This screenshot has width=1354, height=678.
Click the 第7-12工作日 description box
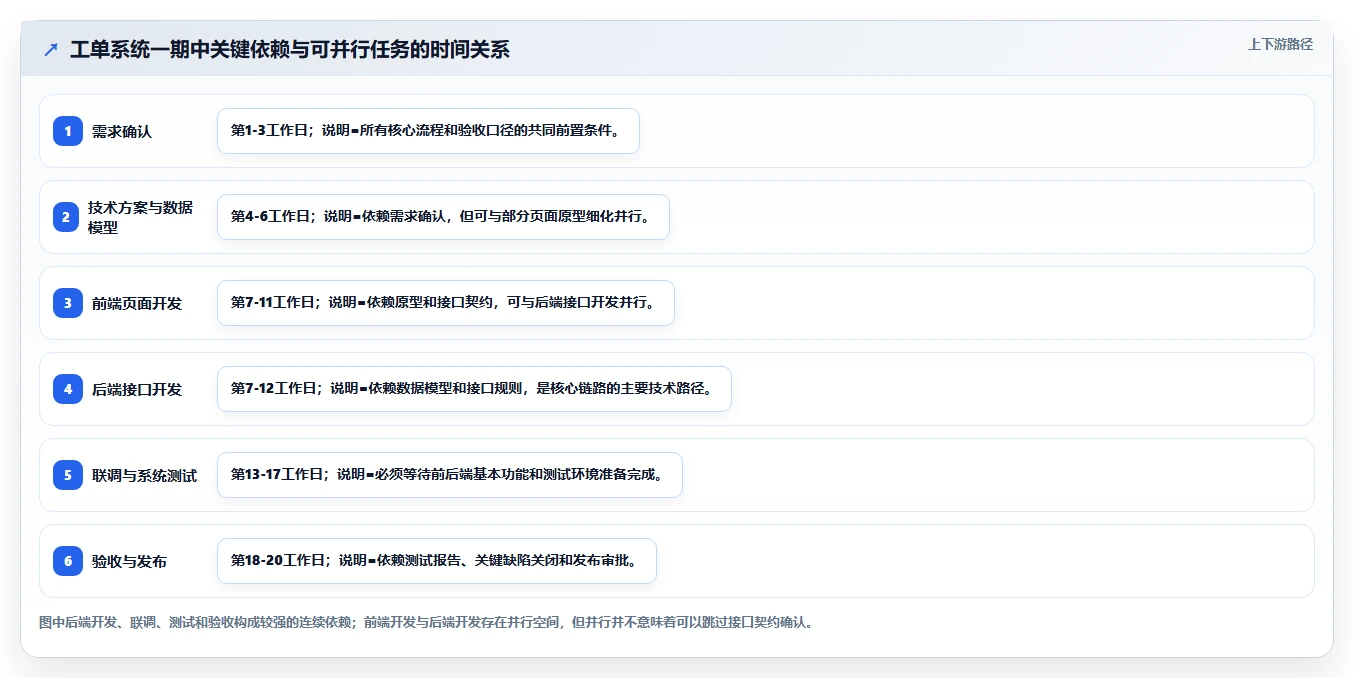[474, 389]
